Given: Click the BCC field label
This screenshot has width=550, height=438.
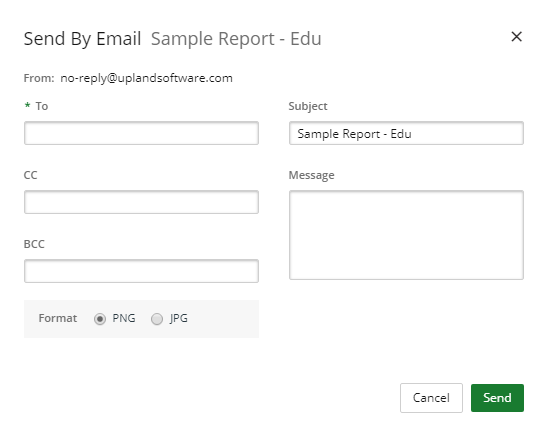Looking at the screenshot, I should [34, 244].
